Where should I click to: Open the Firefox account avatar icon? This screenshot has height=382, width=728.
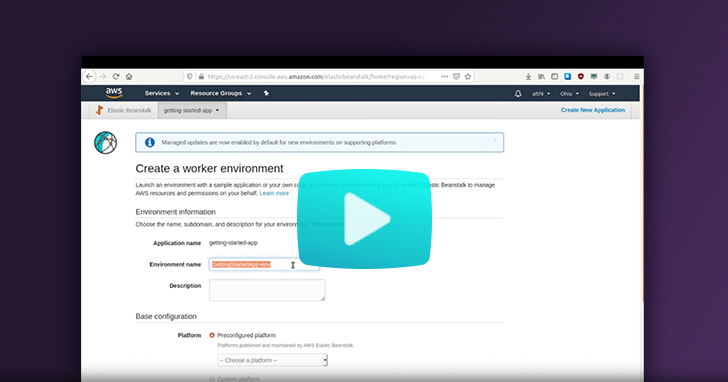click(x=607, y=77)
